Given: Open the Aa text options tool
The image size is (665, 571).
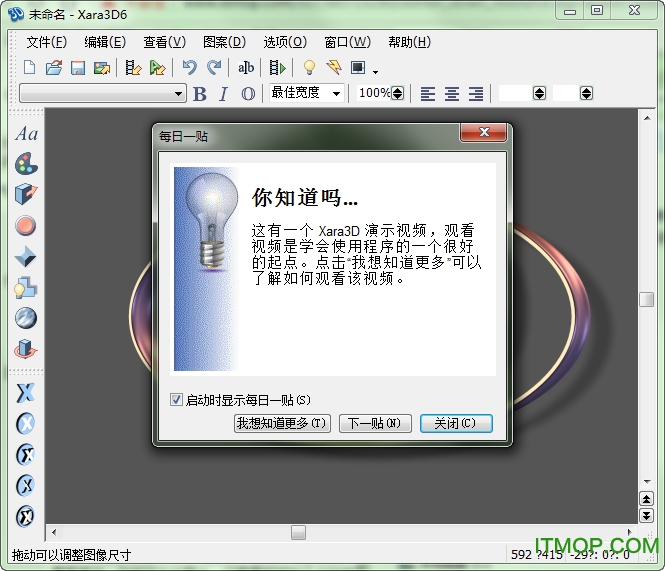Looking at the screenshot, I should (x=26, y=134).
